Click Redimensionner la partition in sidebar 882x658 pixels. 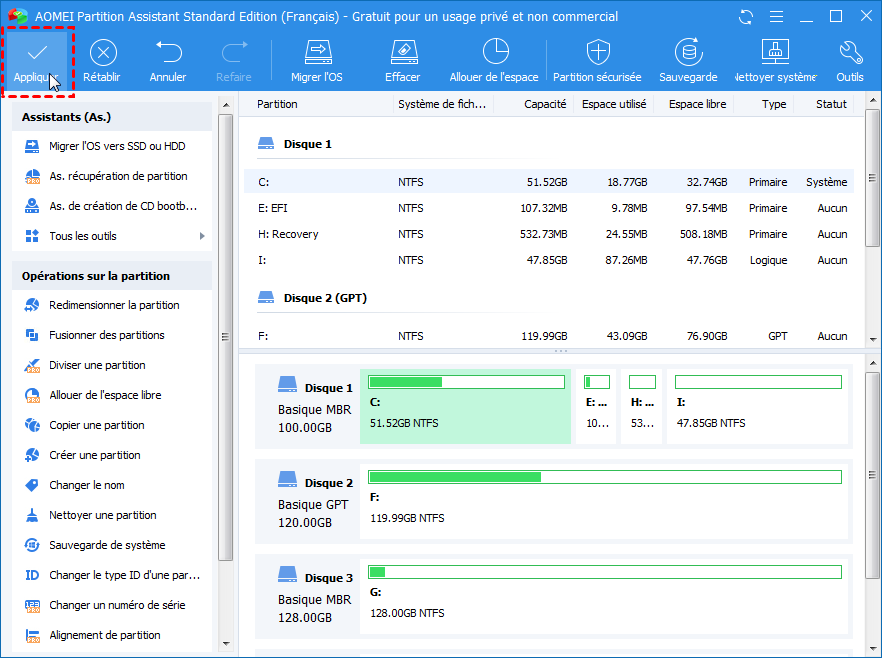click(x=114, y=305)
